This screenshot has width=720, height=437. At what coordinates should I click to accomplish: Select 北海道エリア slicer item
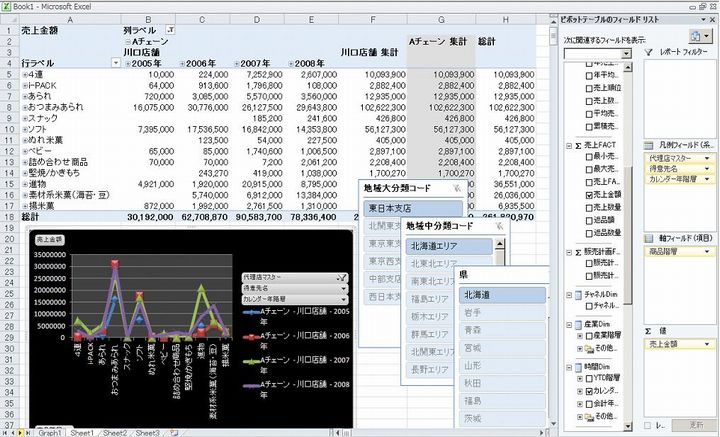[449, 247]
